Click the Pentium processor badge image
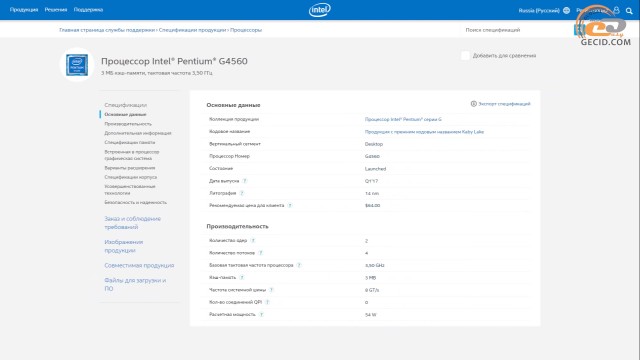This screenshot has width=640, height=360. [77, 65]
